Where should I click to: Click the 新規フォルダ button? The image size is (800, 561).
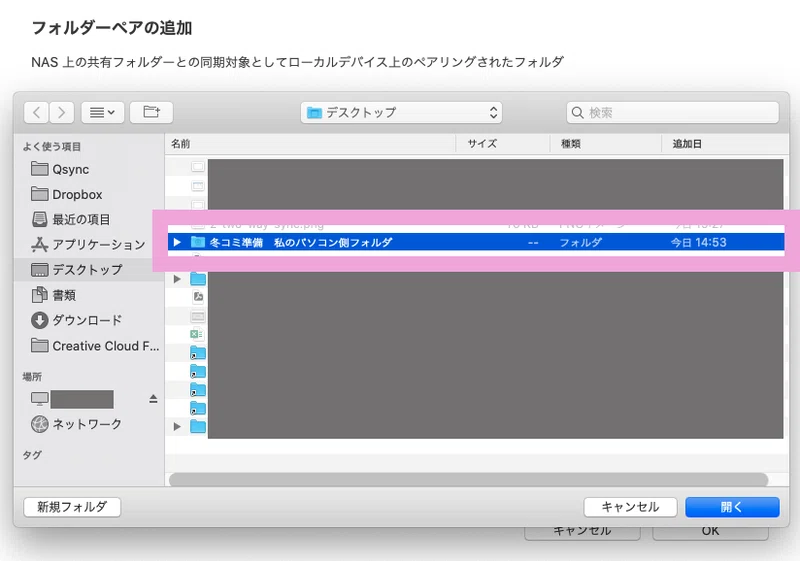72,507
